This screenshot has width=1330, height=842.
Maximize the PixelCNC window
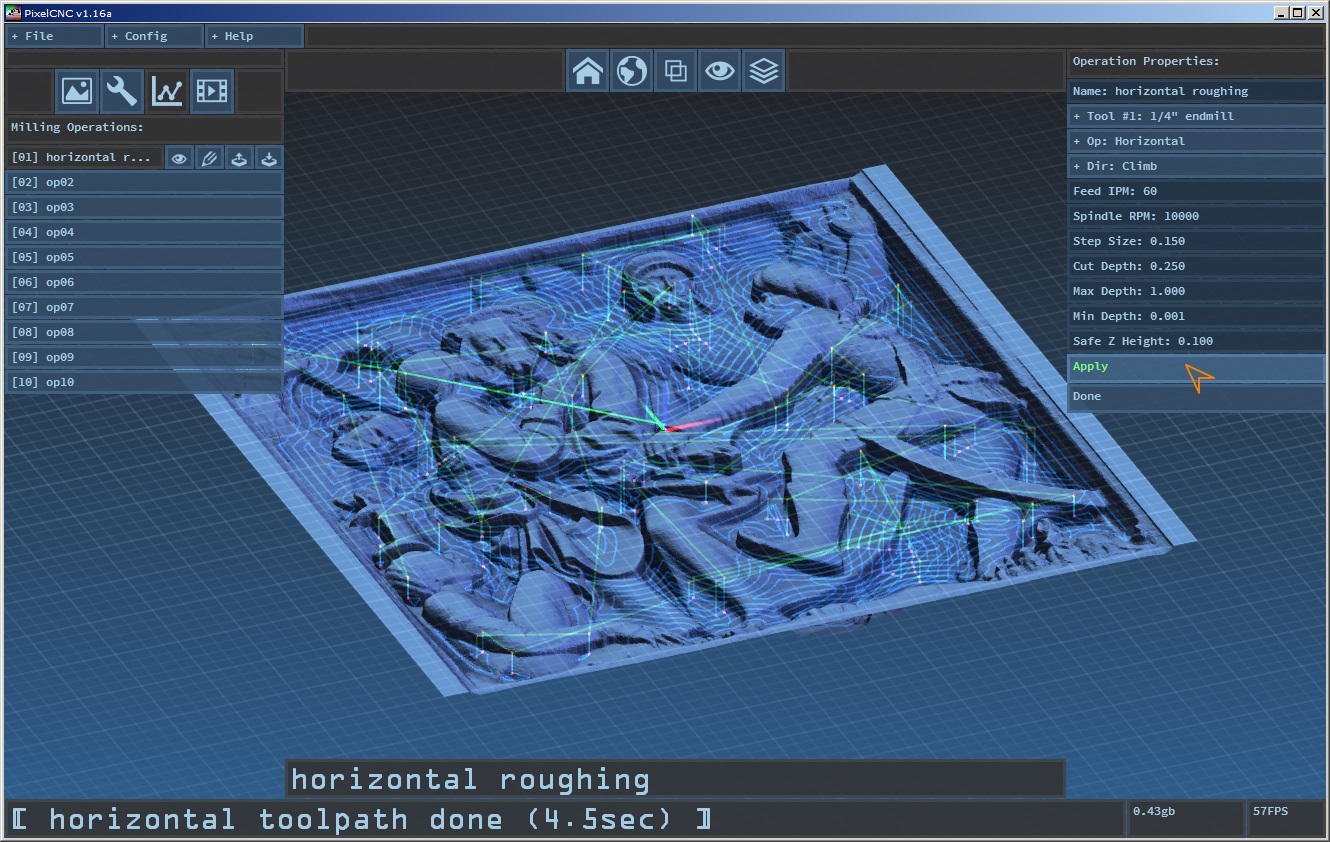[1298, 12]
